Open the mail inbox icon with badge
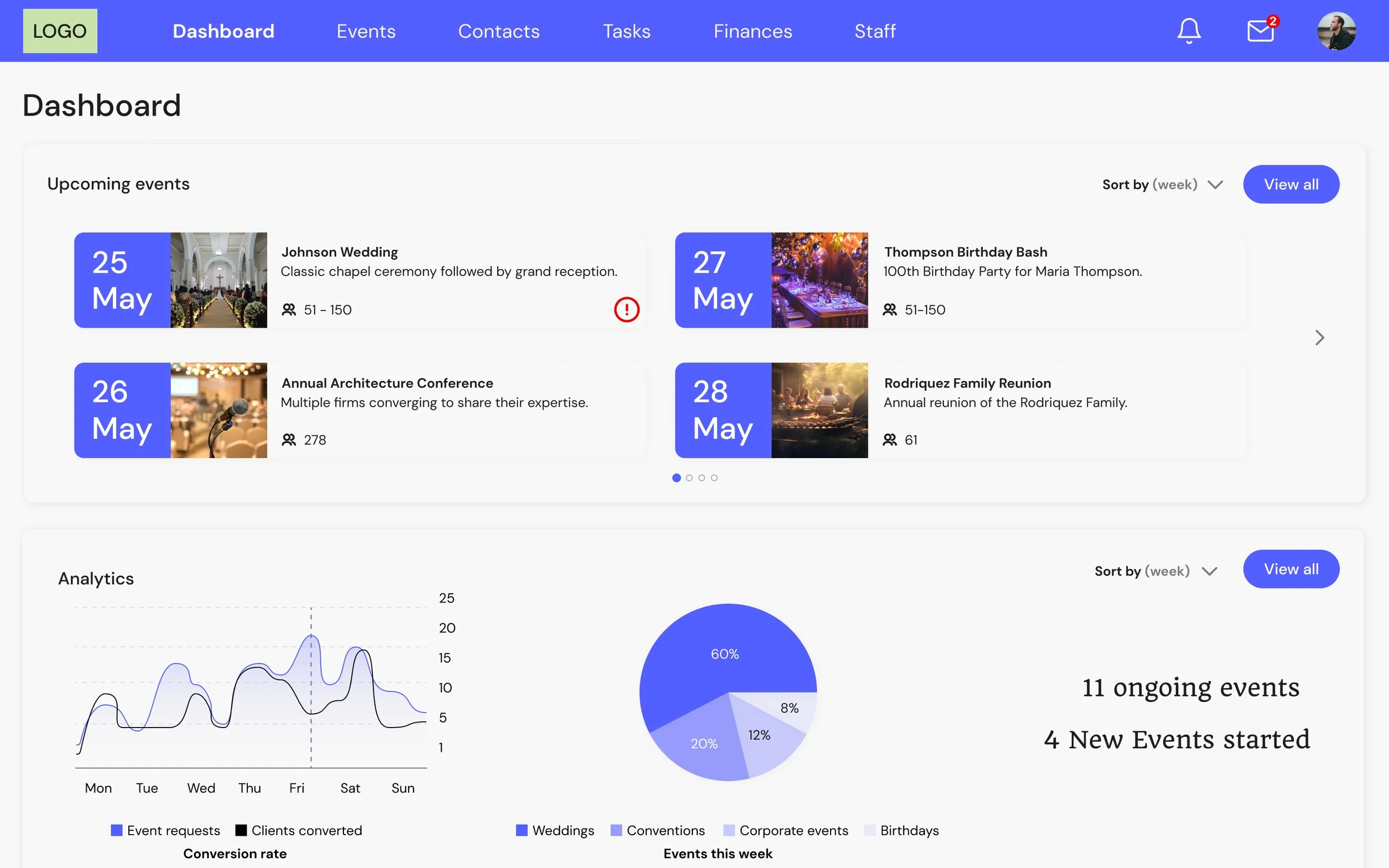 tap(1262, 29)
